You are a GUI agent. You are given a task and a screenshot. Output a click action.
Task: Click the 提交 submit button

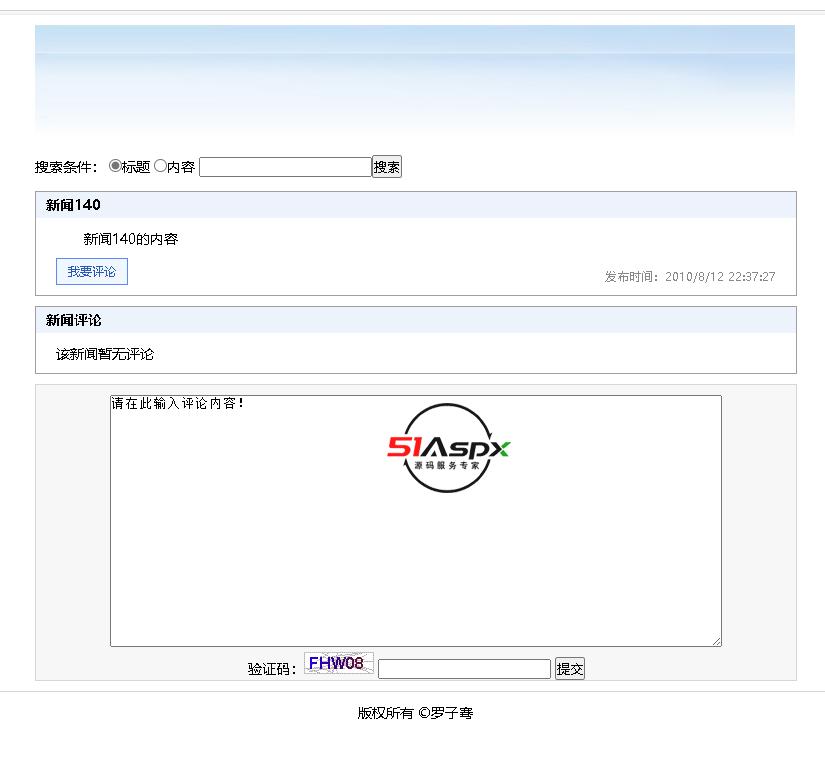pos(570,669)
